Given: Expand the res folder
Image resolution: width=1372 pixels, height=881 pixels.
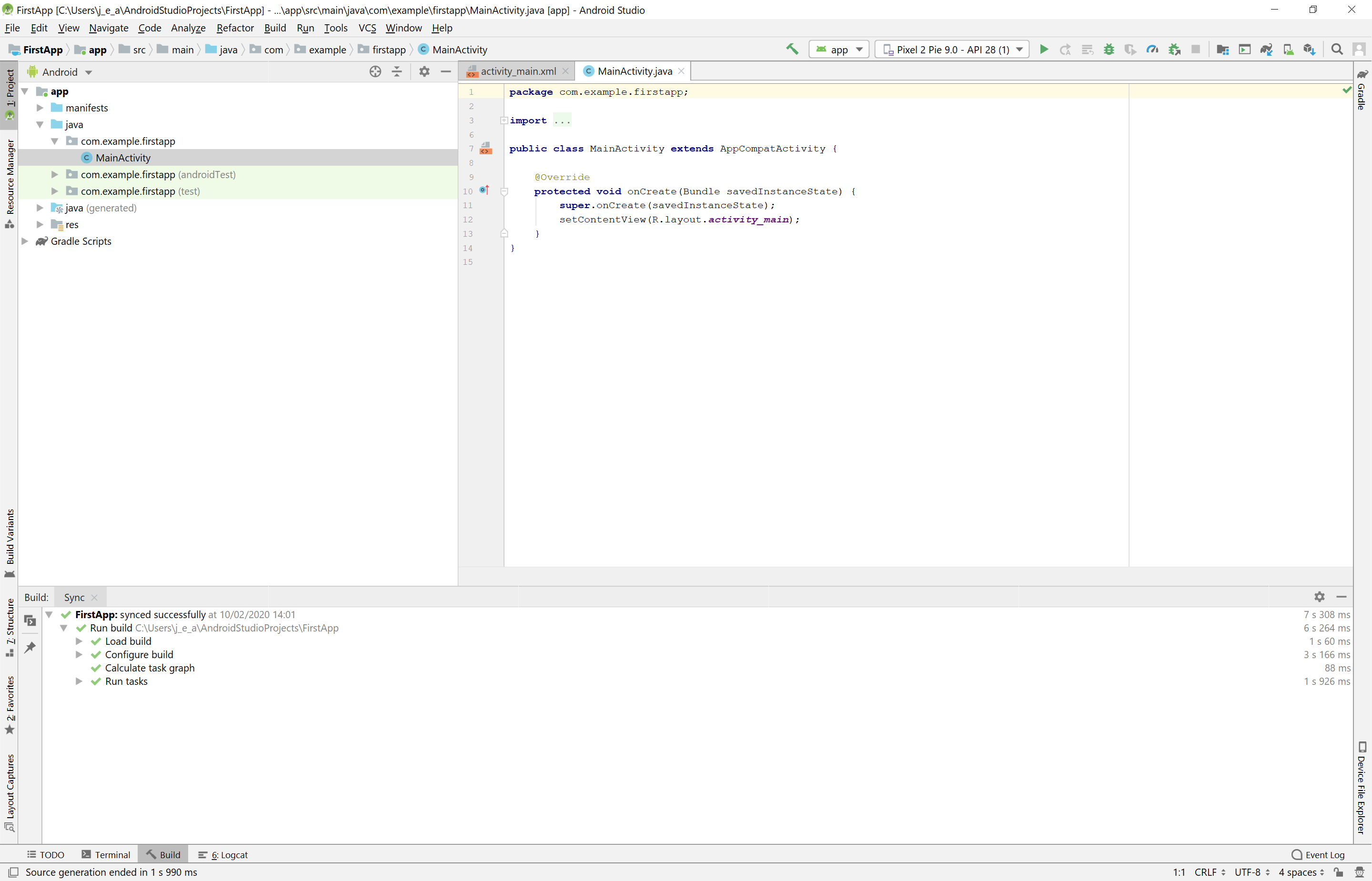Looking at the screenshot, I should click(40, 224).
